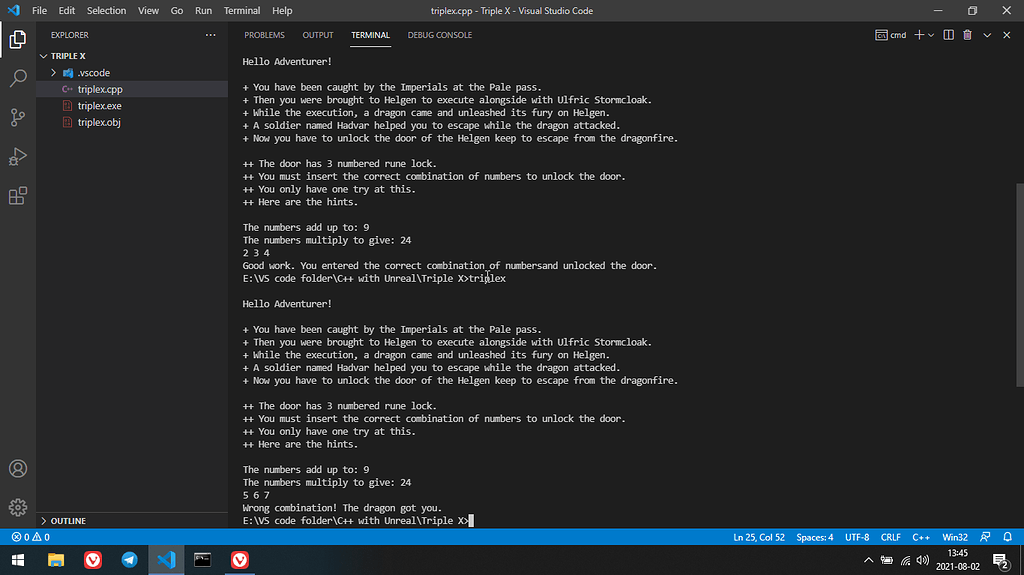The image size is (1024, 575).
Task: Open the Terminal menu
Action: tap(241, 11)
